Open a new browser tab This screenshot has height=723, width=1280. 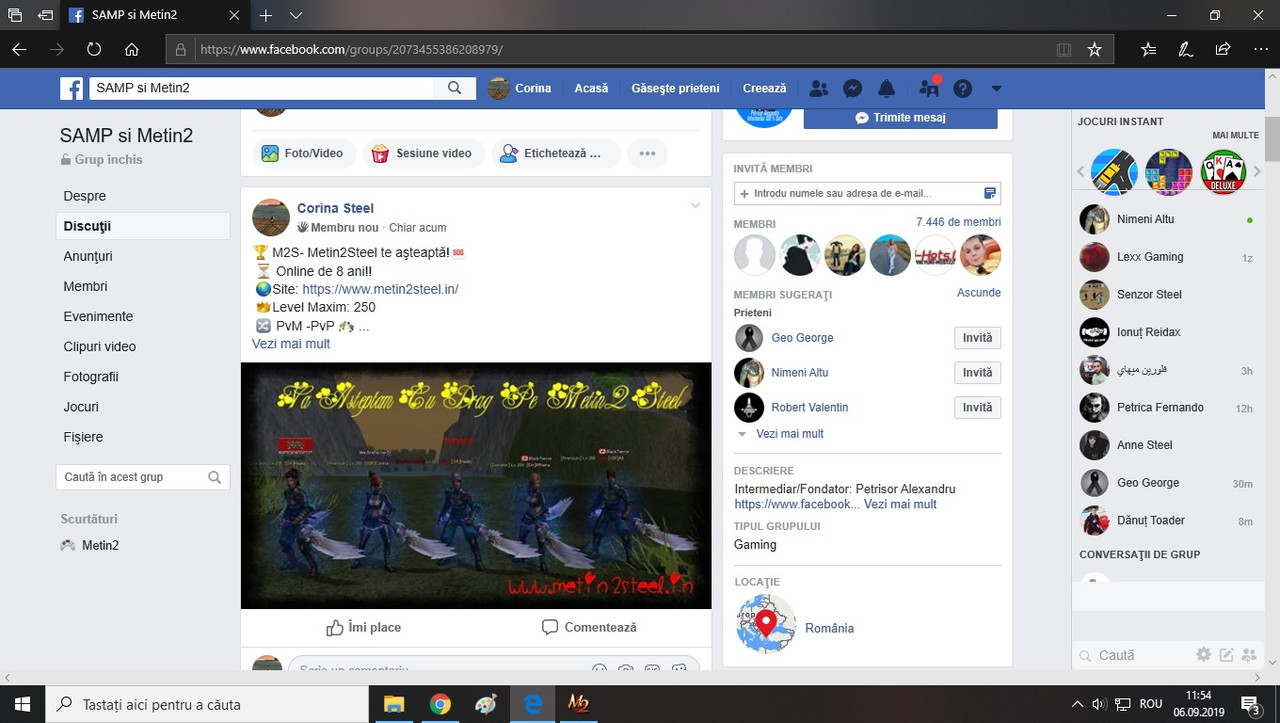[x=266, y=16]
